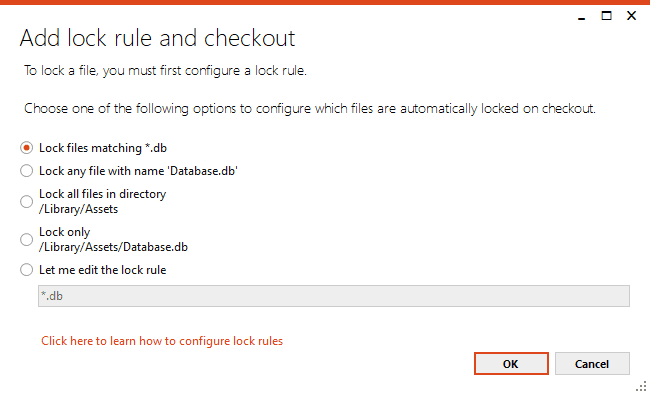Click the '/Library/Assets/Database.db' path text
Image resolution: width=650 pixels, height=395 pixels.
(113, 247)
